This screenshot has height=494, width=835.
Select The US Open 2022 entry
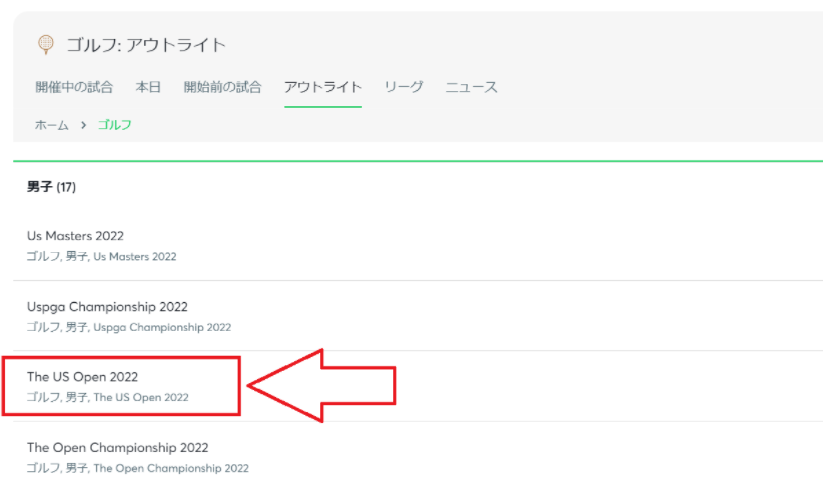[x=418, y=386]
